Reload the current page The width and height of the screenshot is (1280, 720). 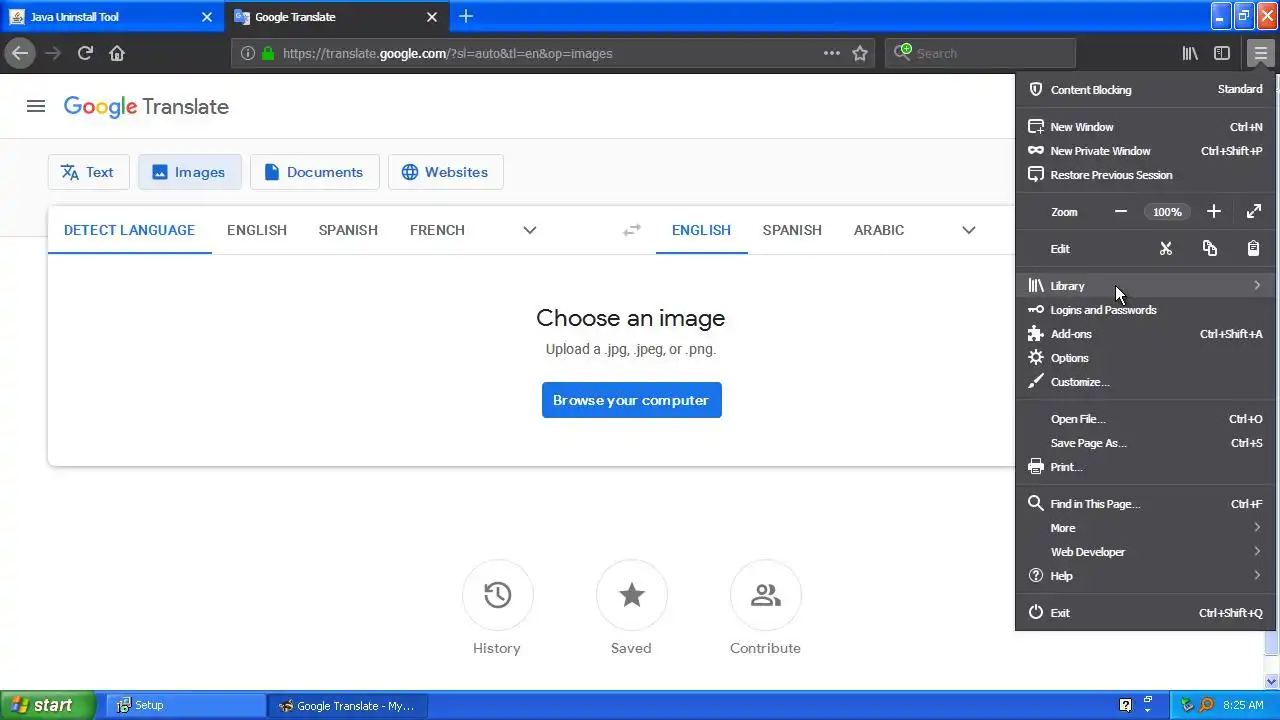point(85,53)
